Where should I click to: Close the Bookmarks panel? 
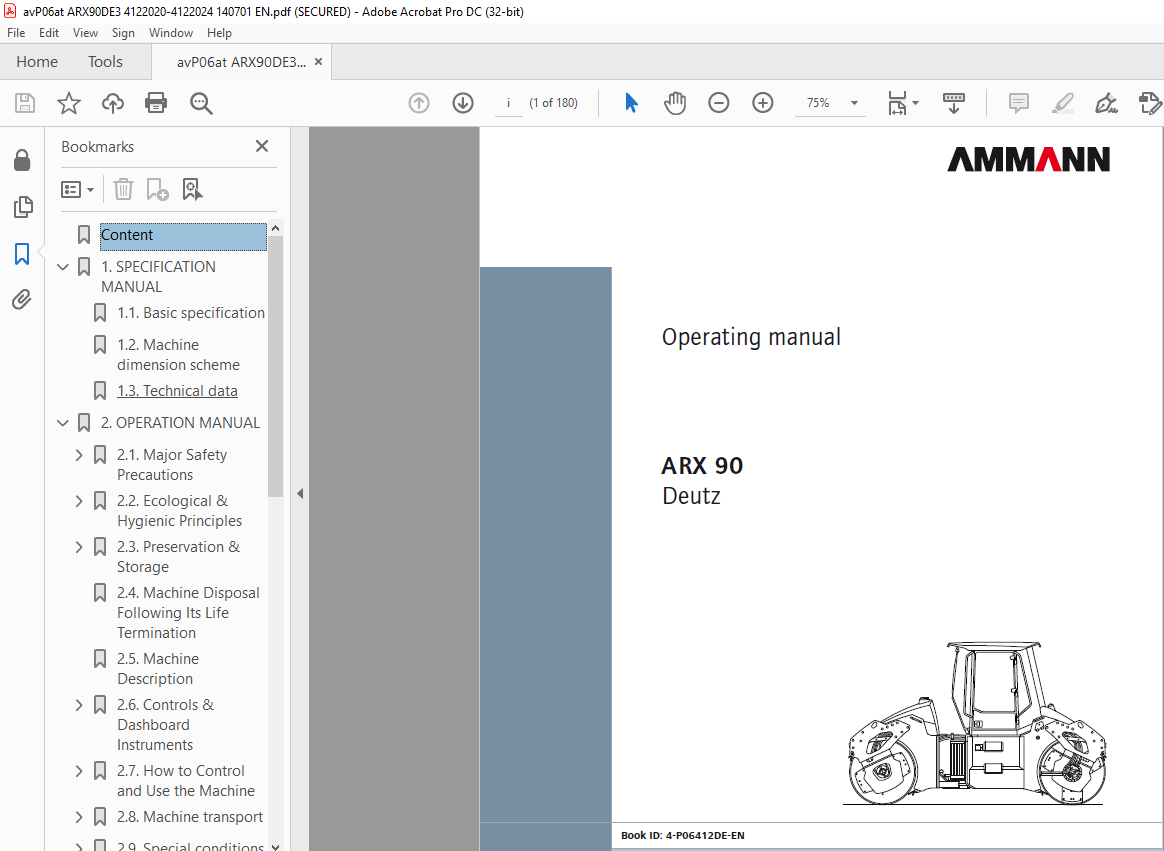point(261,146)
